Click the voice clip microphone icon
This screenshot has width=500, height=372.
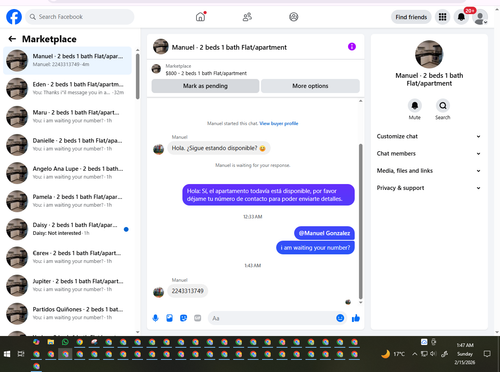click(155, 318)
